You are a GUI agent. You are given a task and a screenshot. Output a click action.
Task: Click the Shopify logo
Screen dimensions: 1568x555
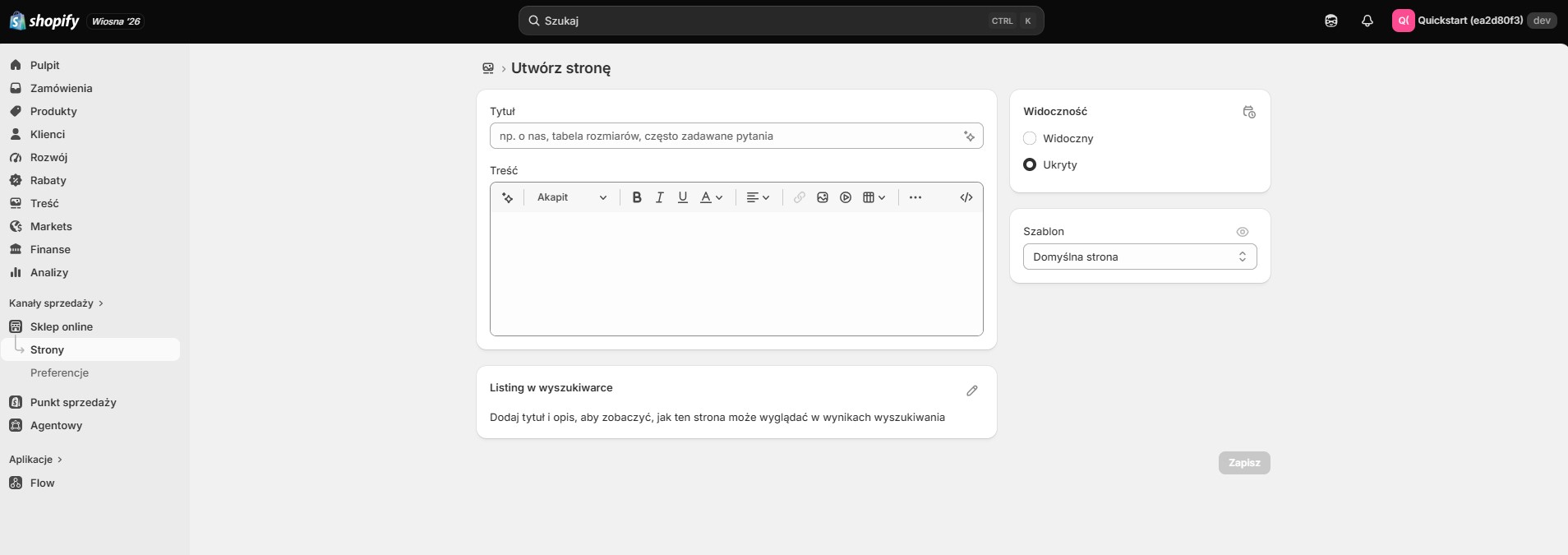coord(44,21)
